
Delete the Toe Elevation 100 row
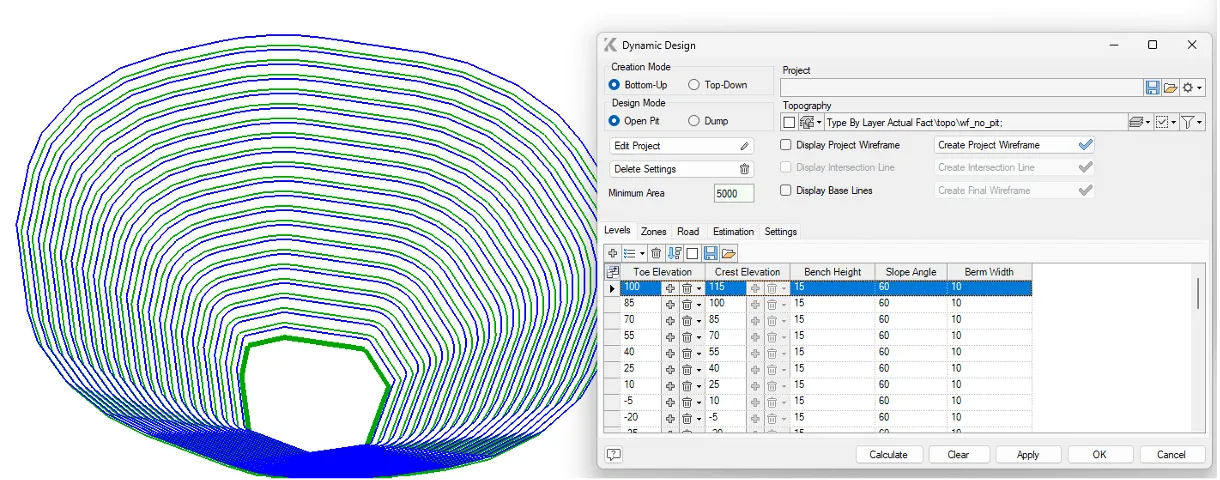click(687, 288)
